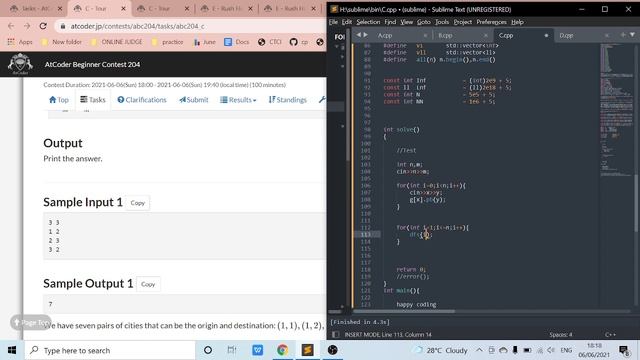Switch to B.cpp tab in Sublime

tap(445, 36)
